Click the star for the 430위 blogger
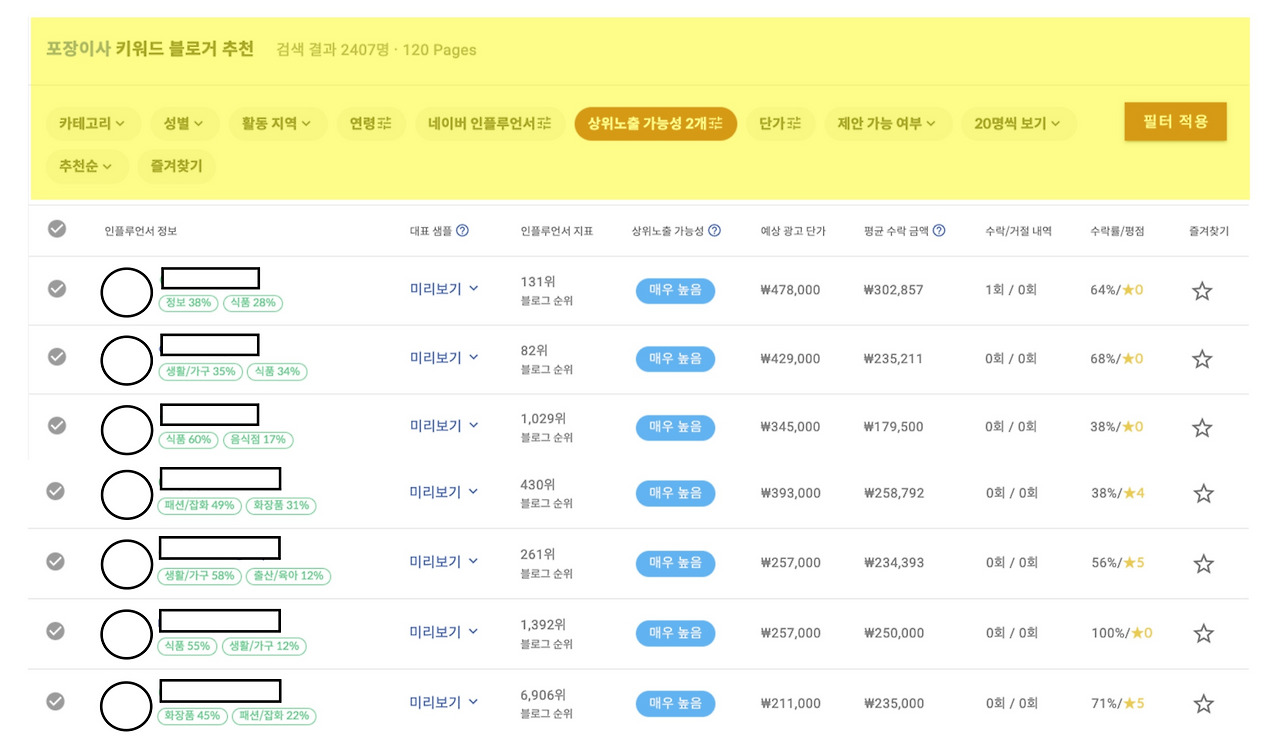Viewport: 1280px width, 744px height. pos(1204,493)
